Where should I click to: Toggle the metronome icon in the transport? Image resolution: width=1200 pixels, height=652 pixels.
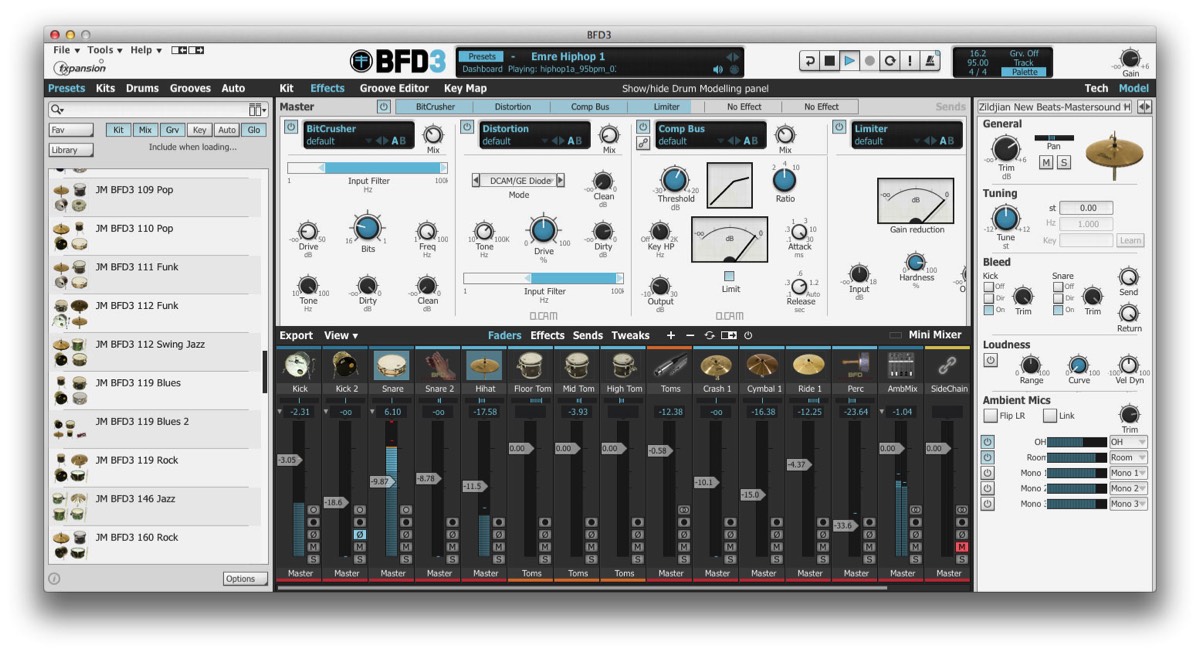coord(930,61)
